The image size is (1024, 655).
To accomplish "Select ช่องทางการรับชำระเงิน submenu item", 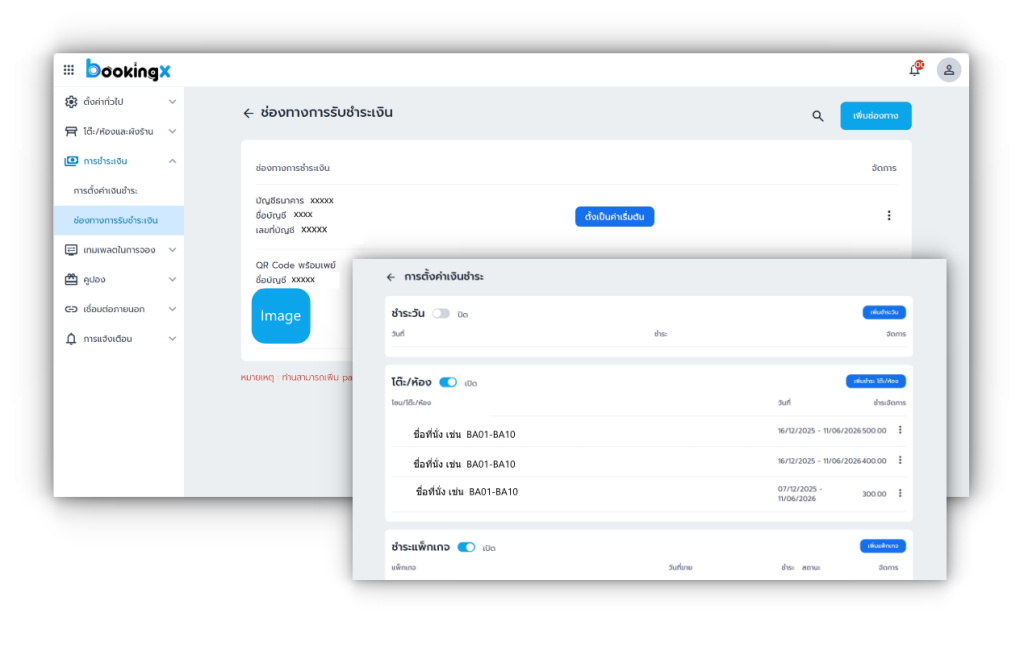I will pyautogui.click(x=115, y=220).
